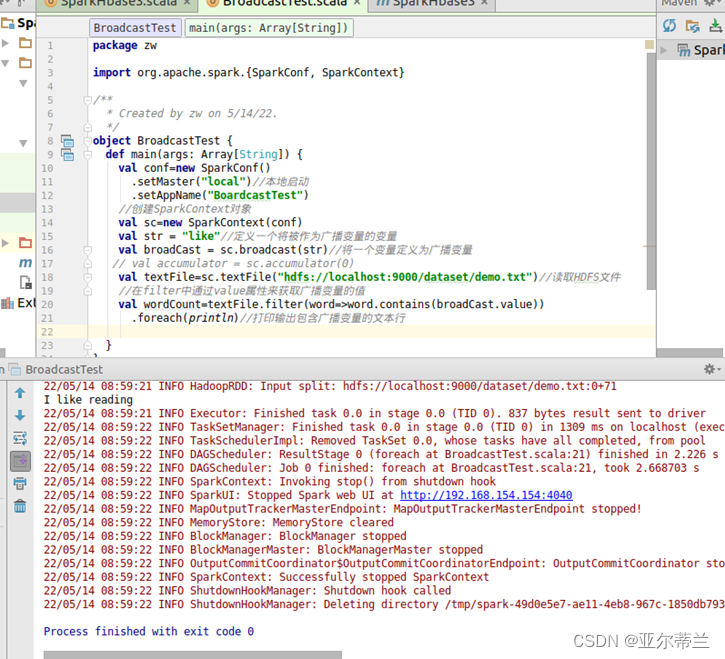This screenshot has width=725, height=659.
Task: Click 'Process finished with exit code 0'
Action: (x=149, y=631)
